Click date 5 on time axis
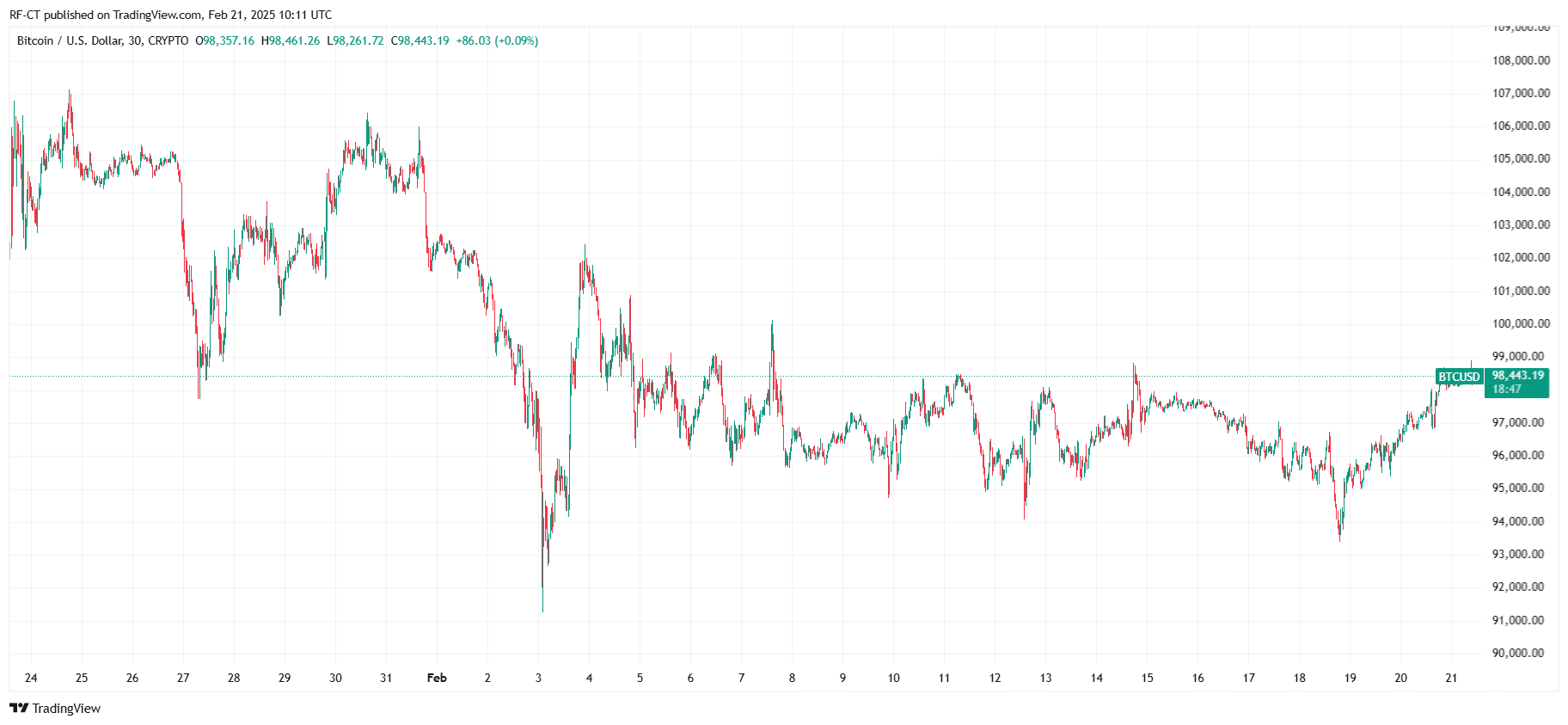The image size is (1568, 725). pyautogui.click(x=640, y=678)
